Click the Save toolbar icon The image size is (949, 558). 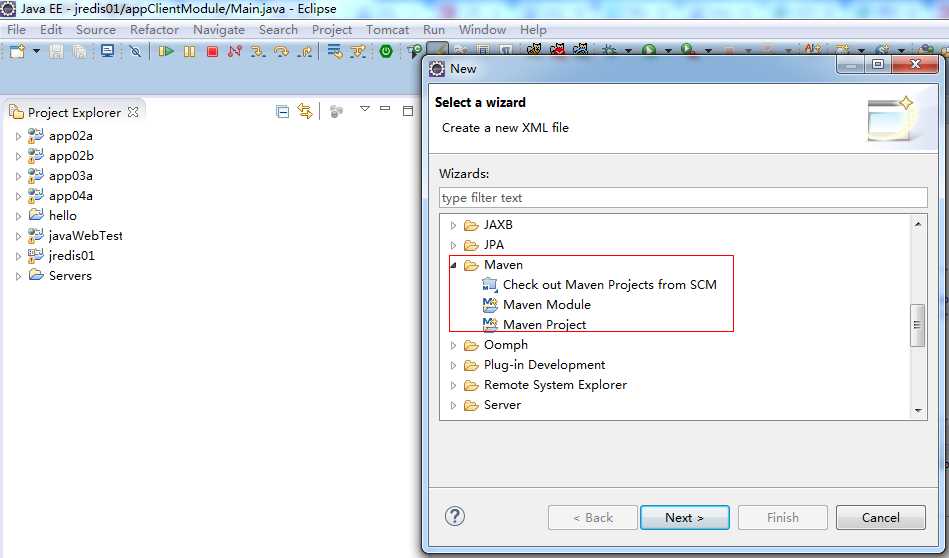56,51
